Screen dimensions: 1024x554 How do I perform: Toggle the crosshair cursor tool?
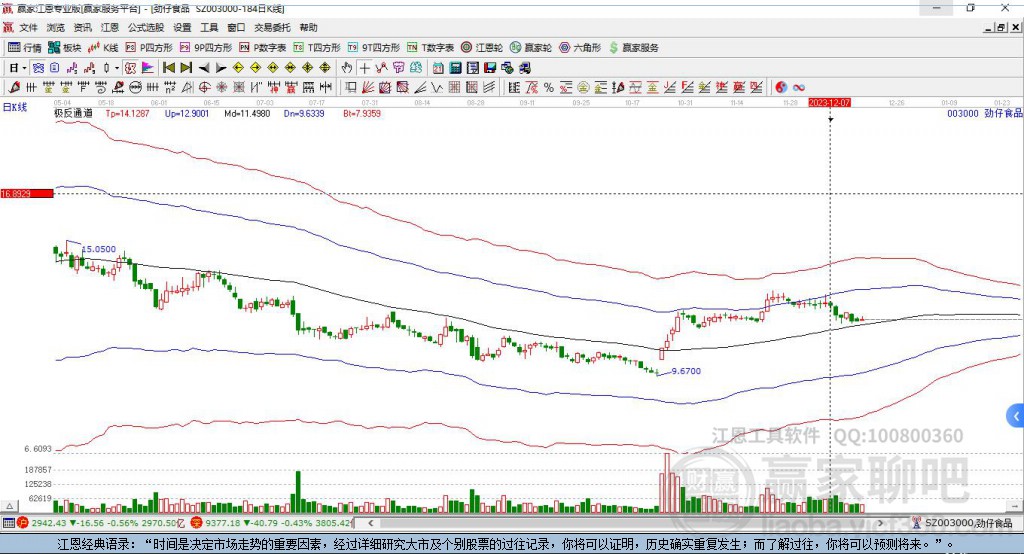pos(364,68)
